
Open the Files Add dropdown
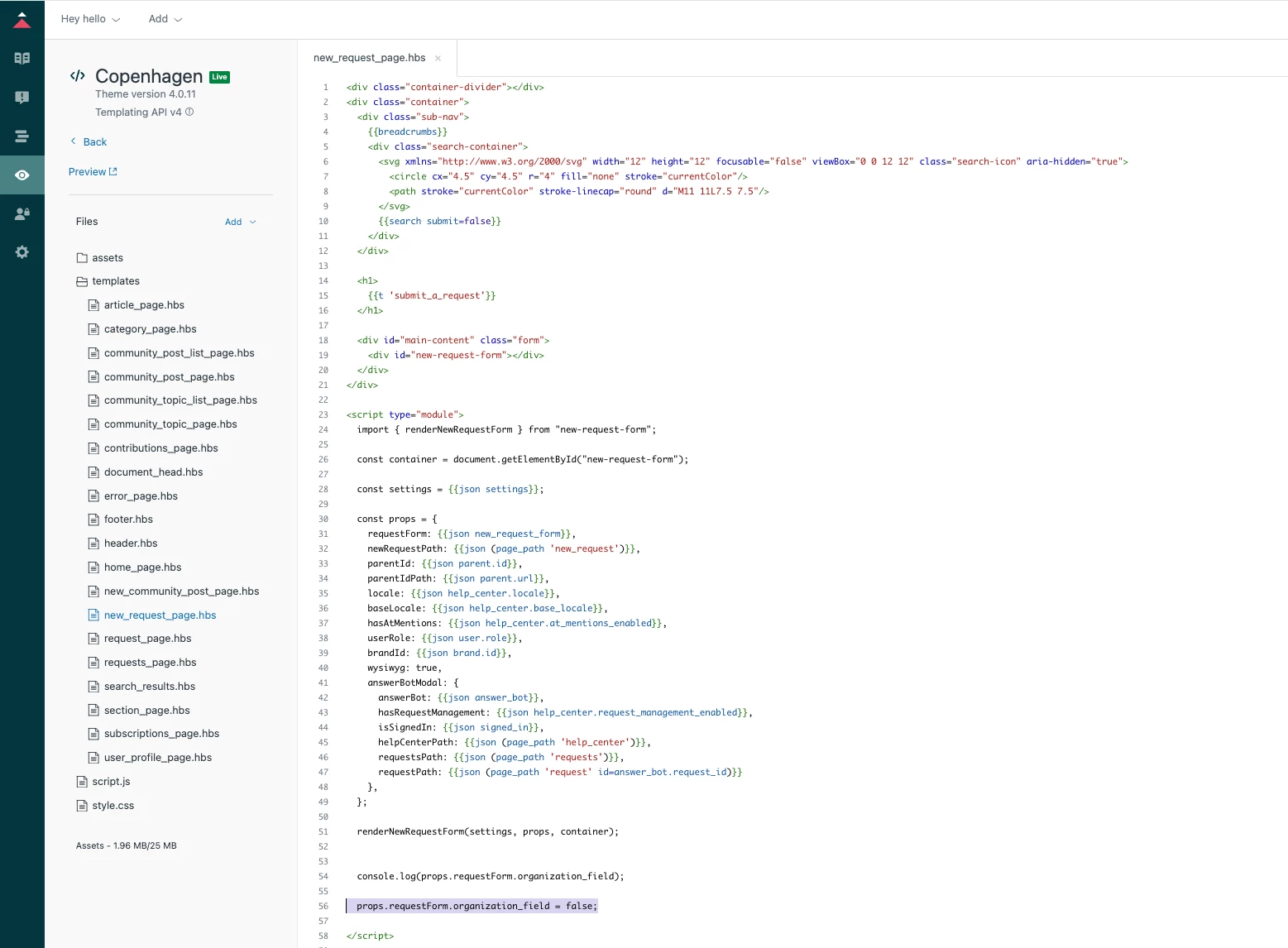(x=241, y=222)
